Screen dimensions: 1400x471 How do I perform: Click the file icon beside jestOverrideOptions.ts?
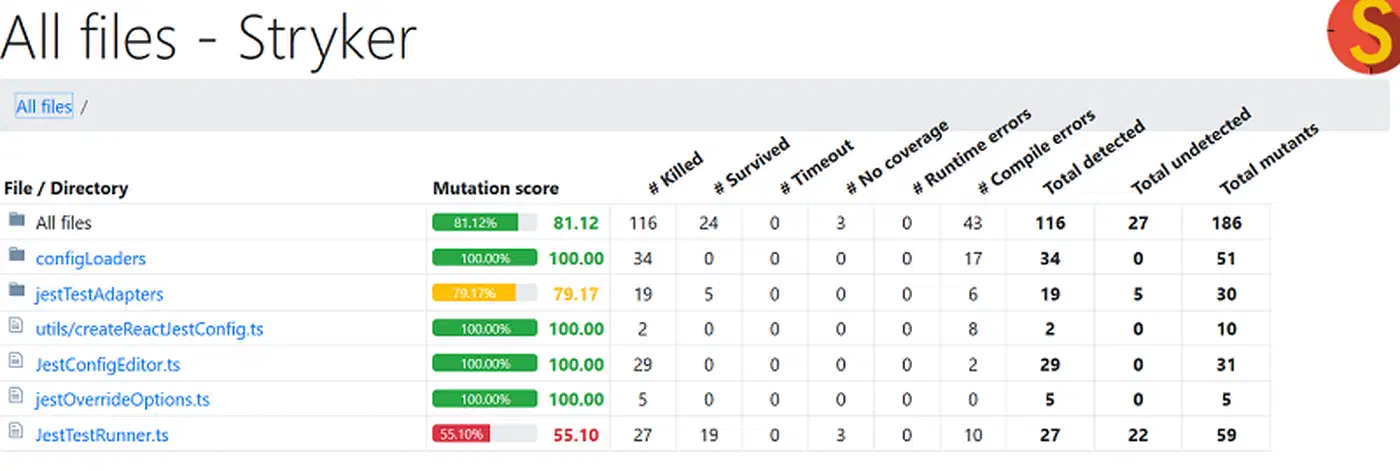tap(15, 398)
